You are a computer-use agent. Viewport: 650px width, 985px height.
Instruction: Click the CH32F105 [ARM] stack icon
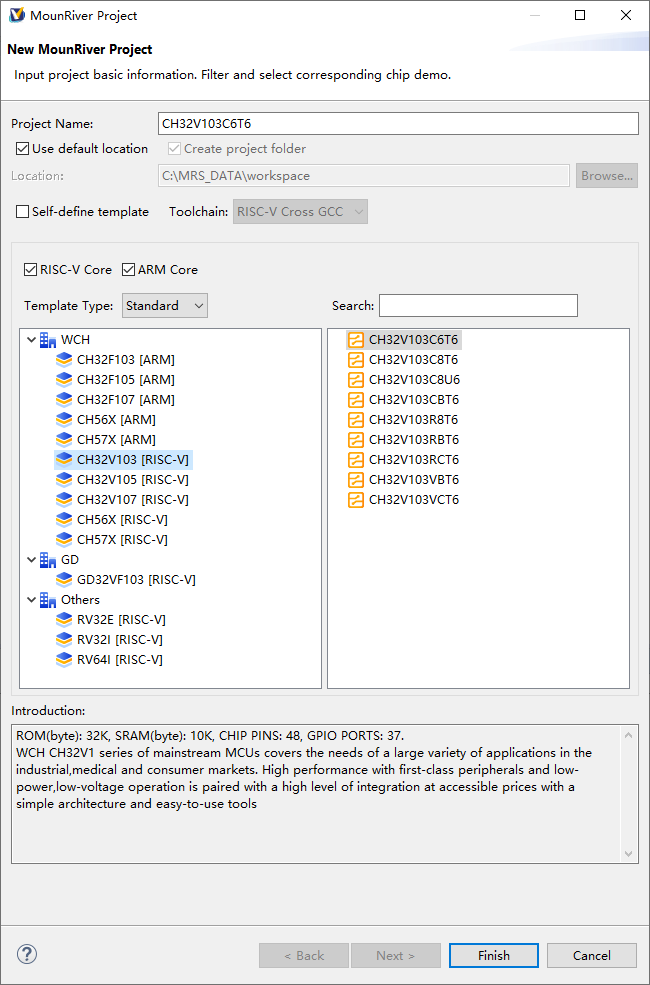point(64,380)
